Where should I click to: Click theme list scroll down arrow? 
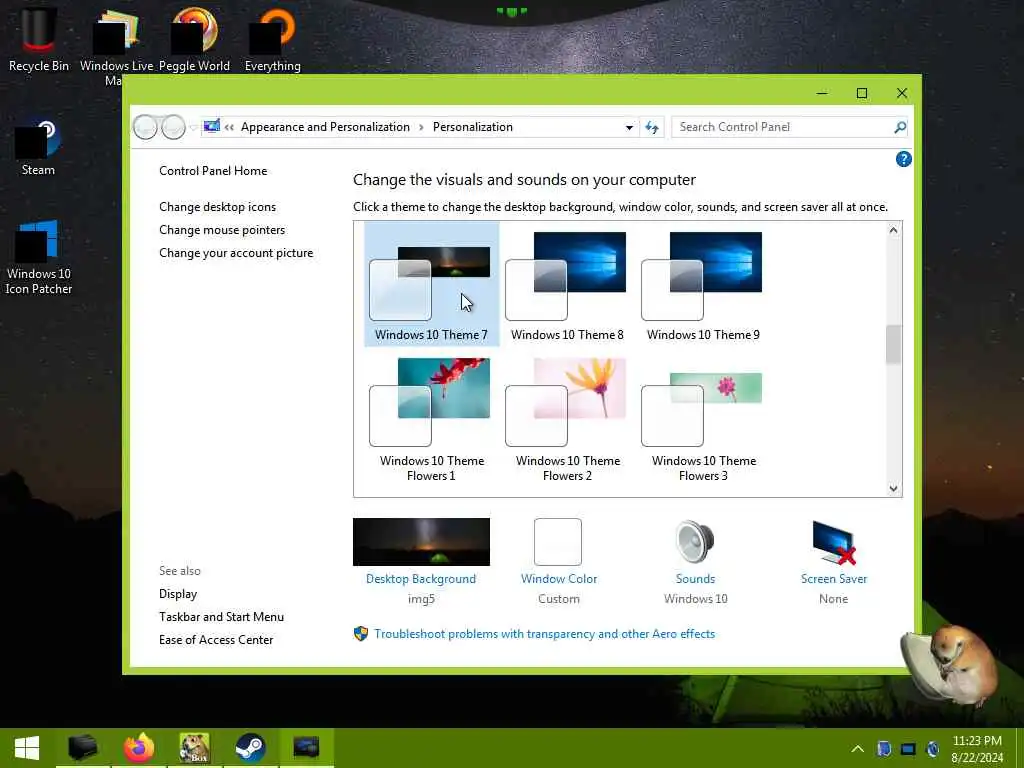click(x=893, y=488)
